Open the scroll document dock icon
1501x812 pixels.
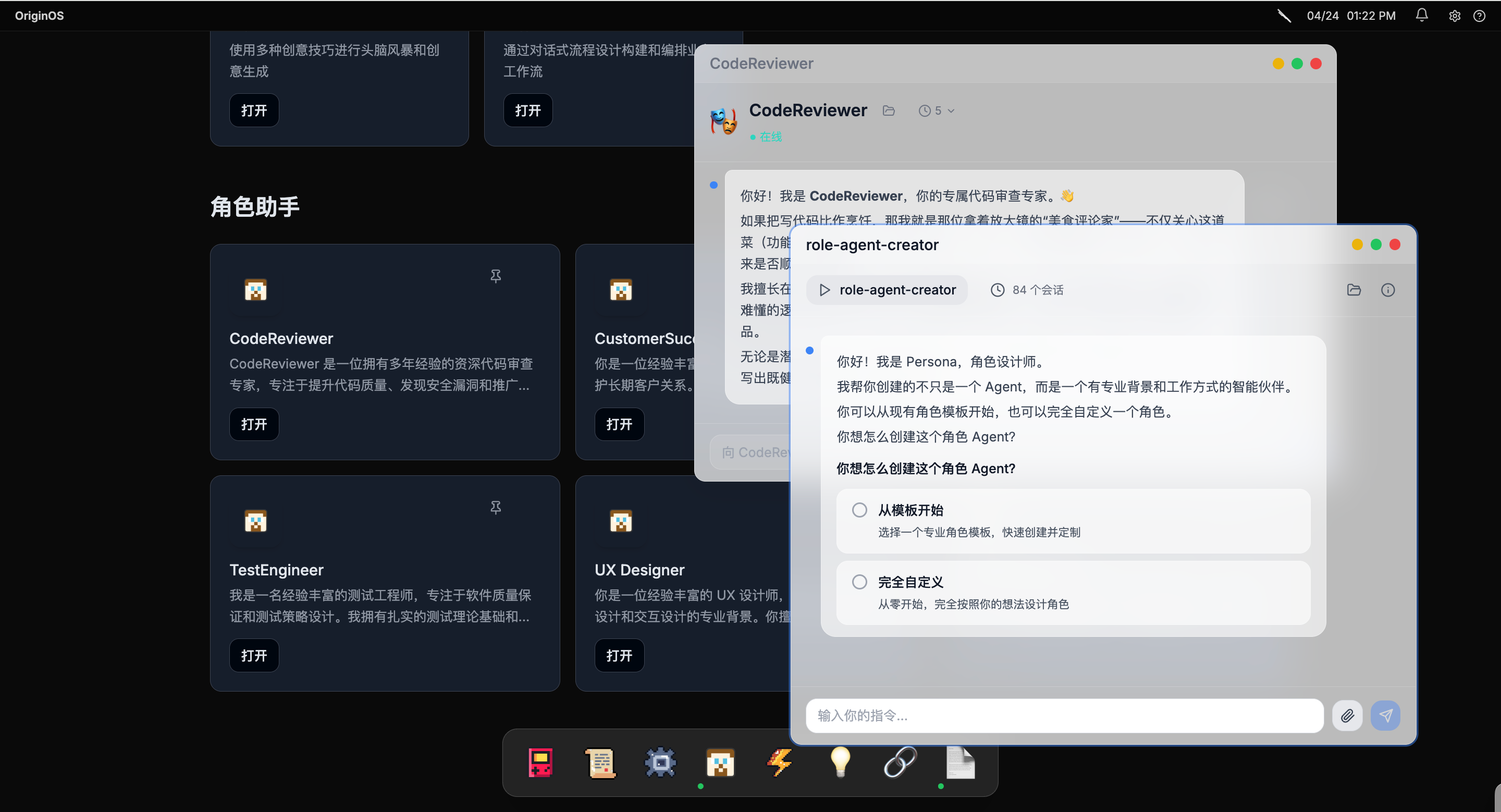(601, 762)
